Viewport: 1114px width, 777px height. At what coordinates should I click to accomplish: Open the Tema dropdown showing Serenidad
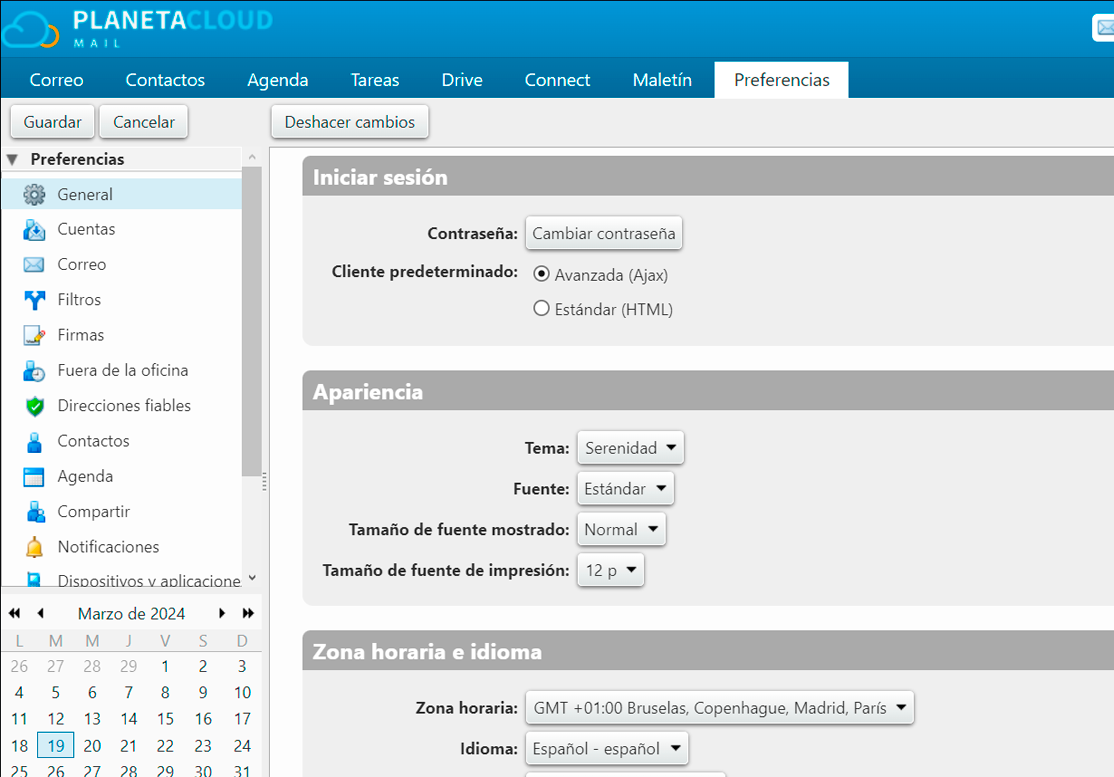[630, 448]
